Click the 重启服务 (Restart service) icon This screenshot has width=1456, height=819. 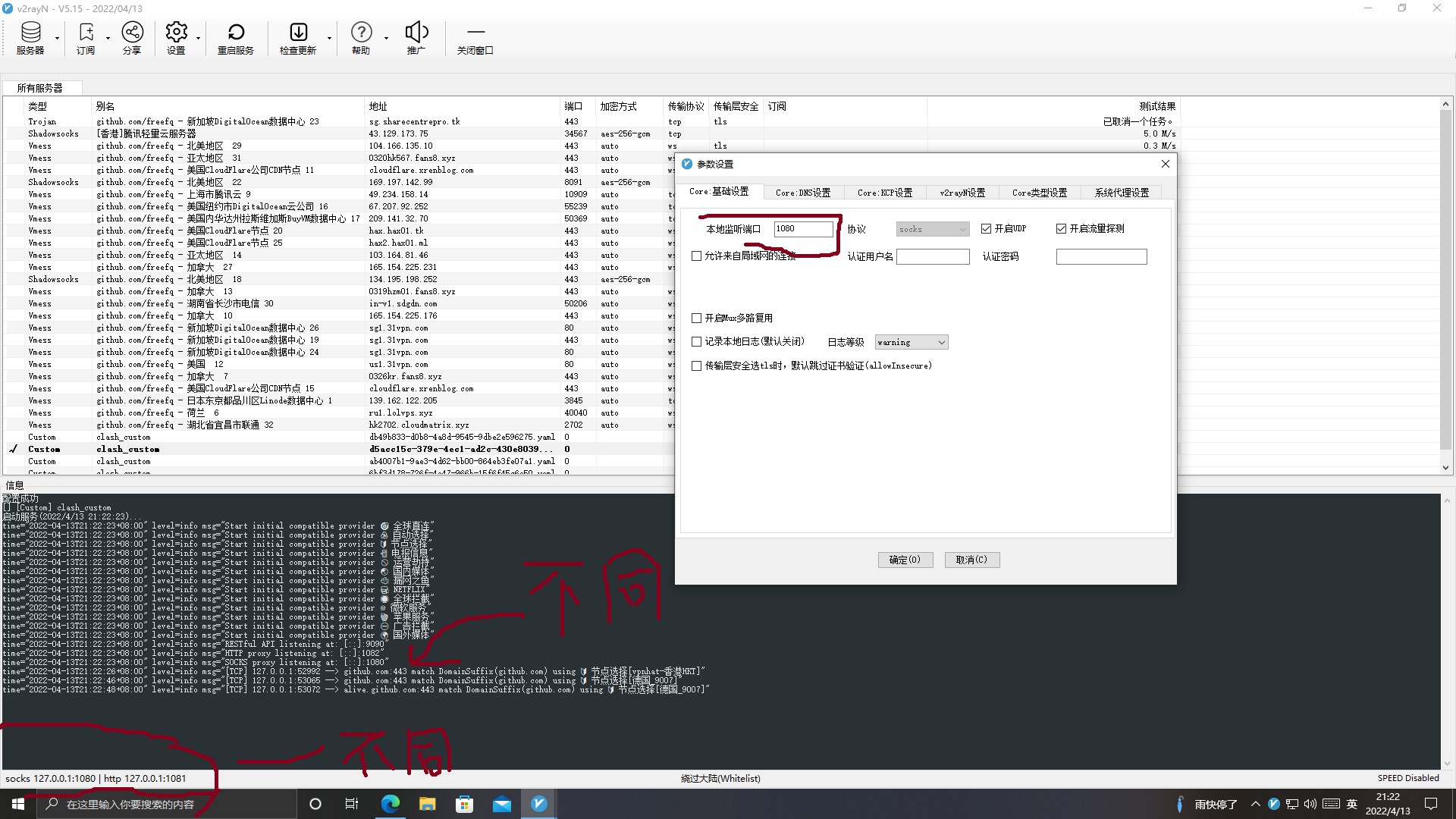[235, 38]
